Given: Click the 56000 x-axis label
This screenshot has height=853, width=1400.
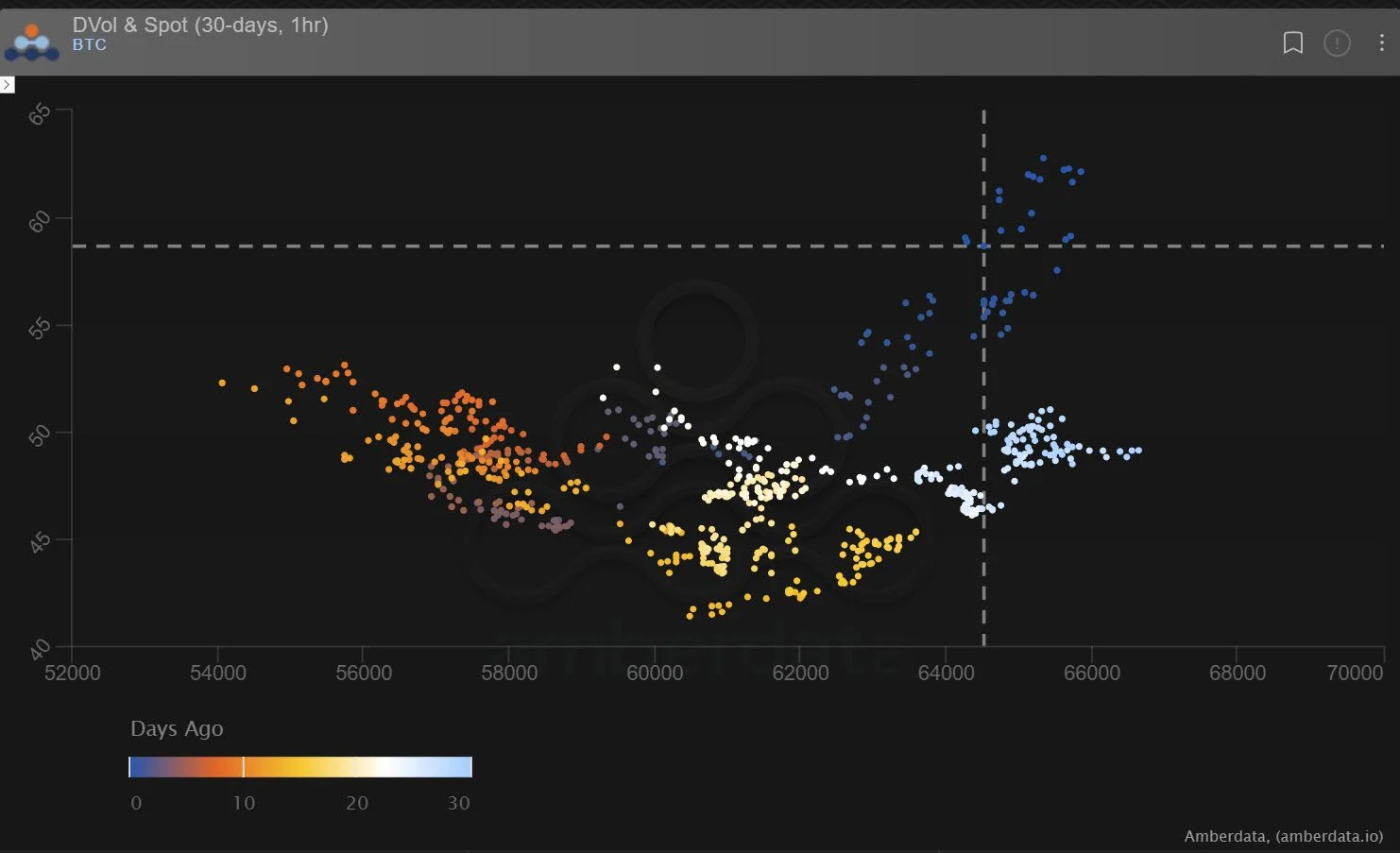Looking at the screenshot, I should coord(364,673).
